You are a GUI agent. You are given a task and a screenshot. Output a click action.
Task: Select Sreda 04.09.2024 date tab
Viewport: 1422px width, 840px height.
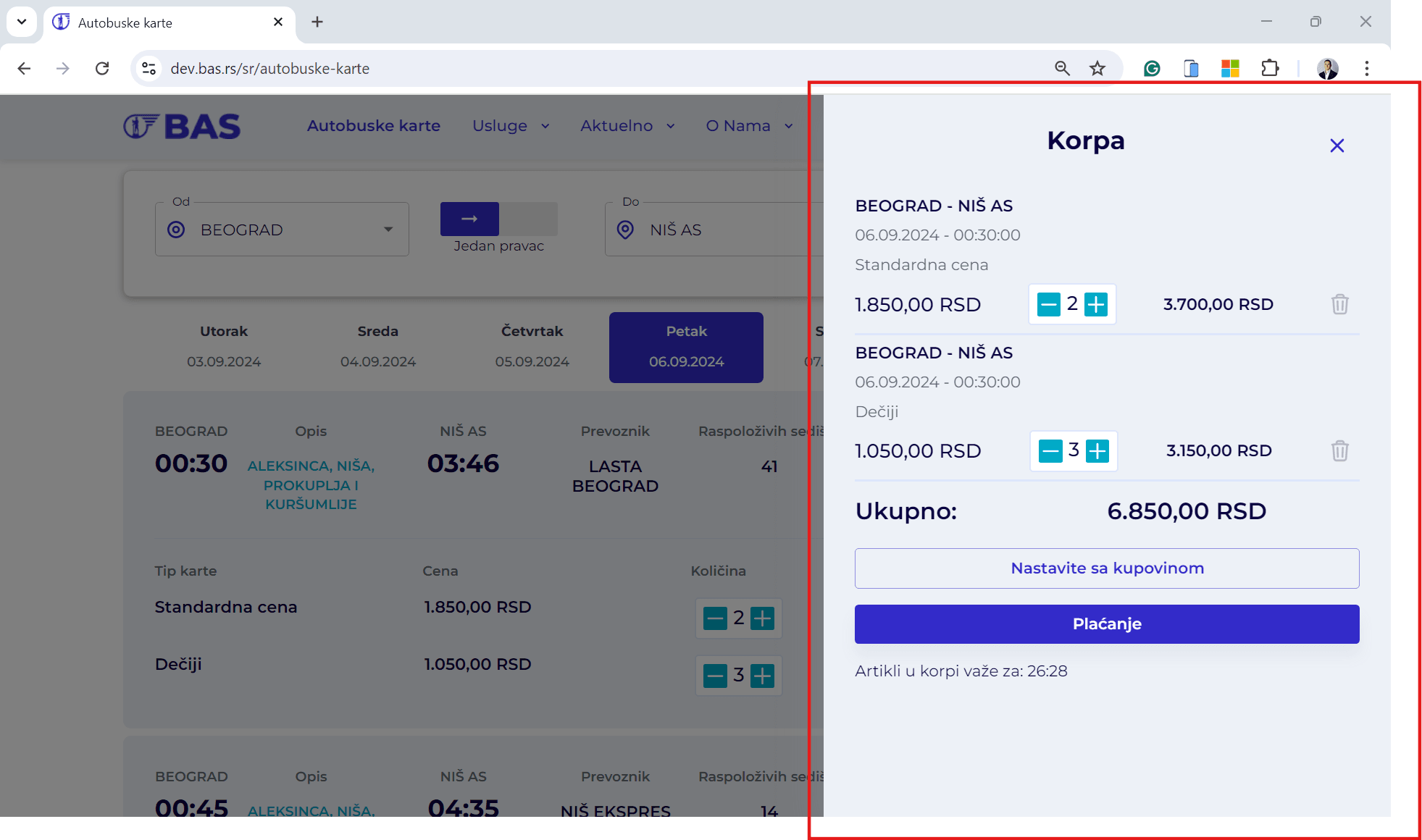tap(378, 347)
